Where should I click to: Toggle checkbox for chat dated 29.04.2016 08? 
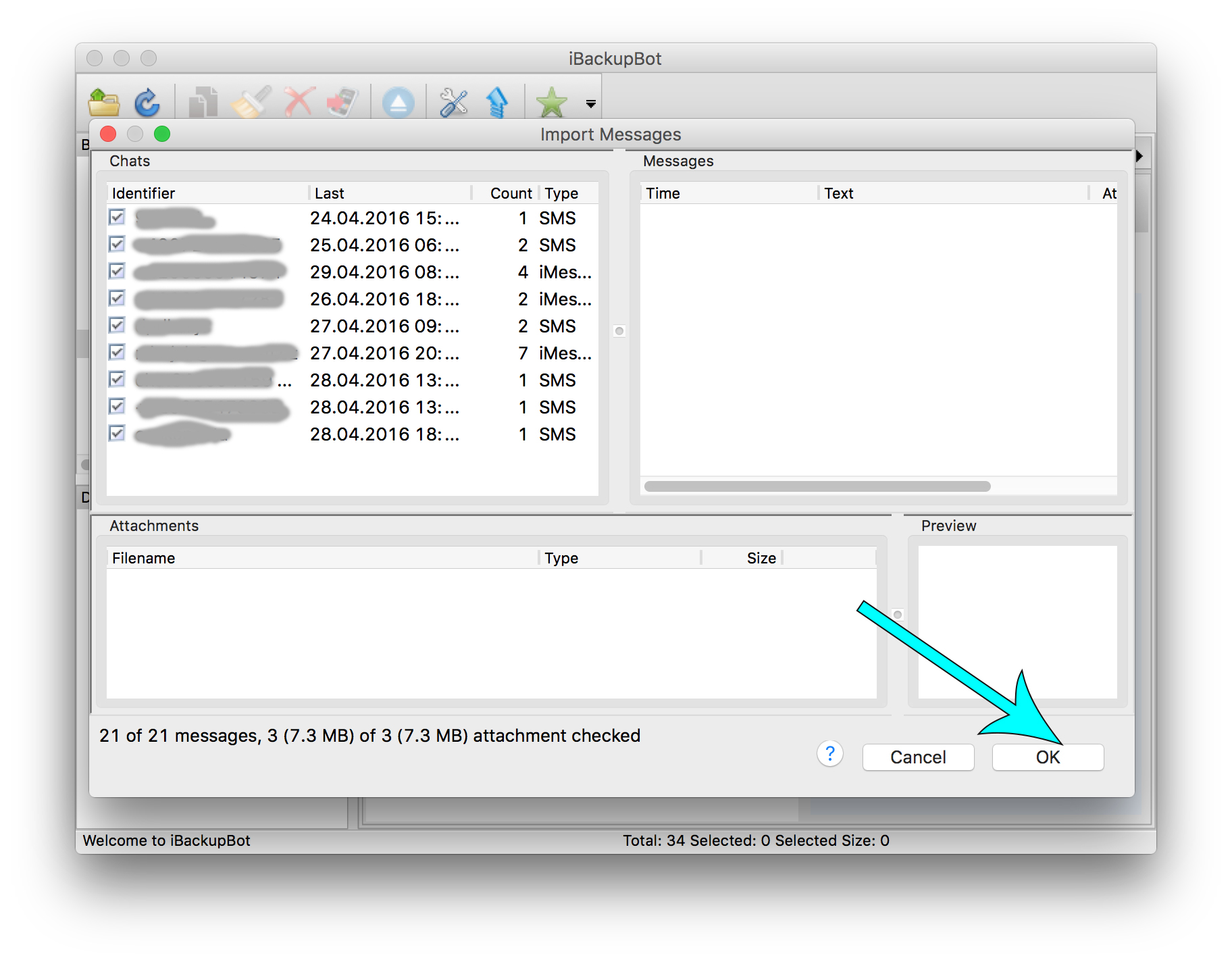[117, 271]
